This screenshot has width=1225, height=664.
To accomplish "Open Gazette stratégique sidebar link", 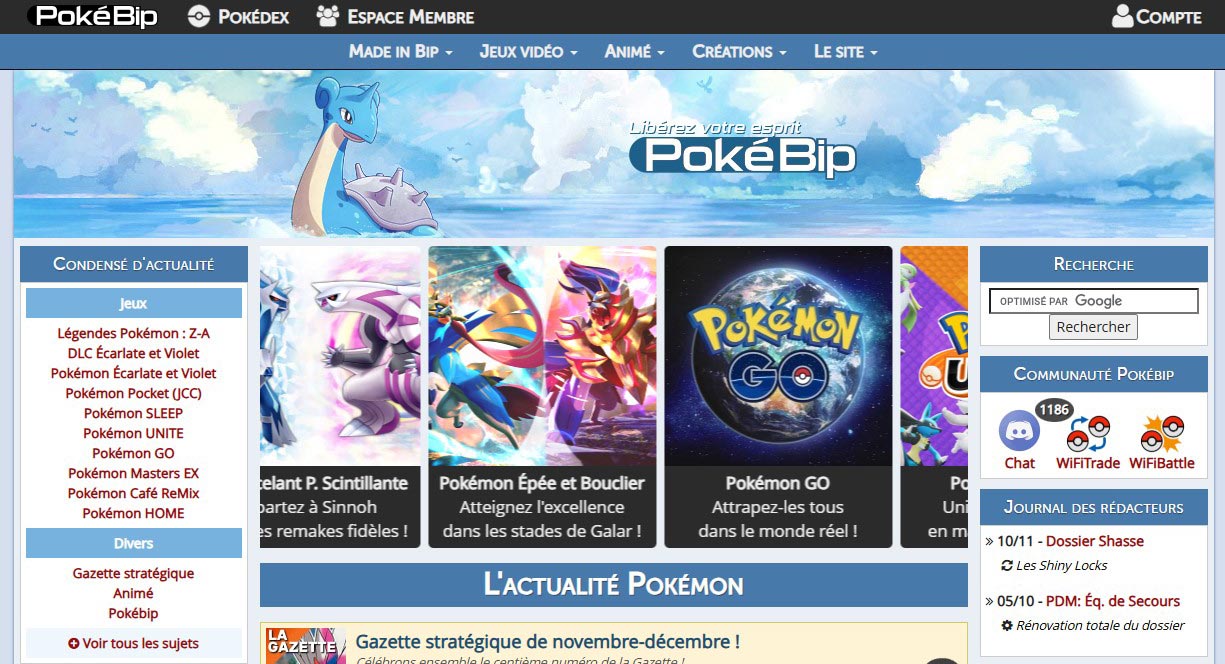I will 133,573.
